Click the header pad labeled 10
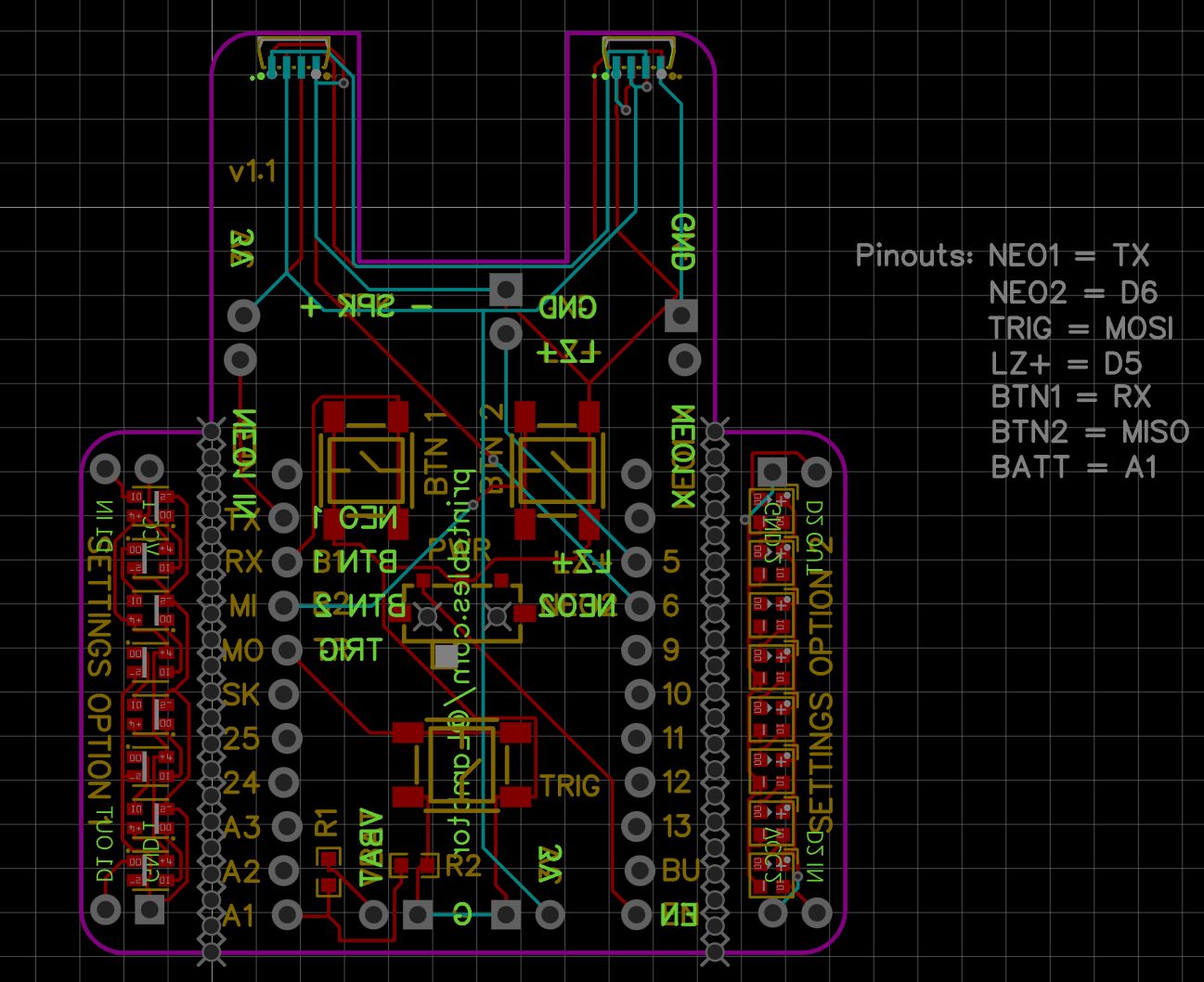Viewport: 1204px width, 982px height. (637, 693)
